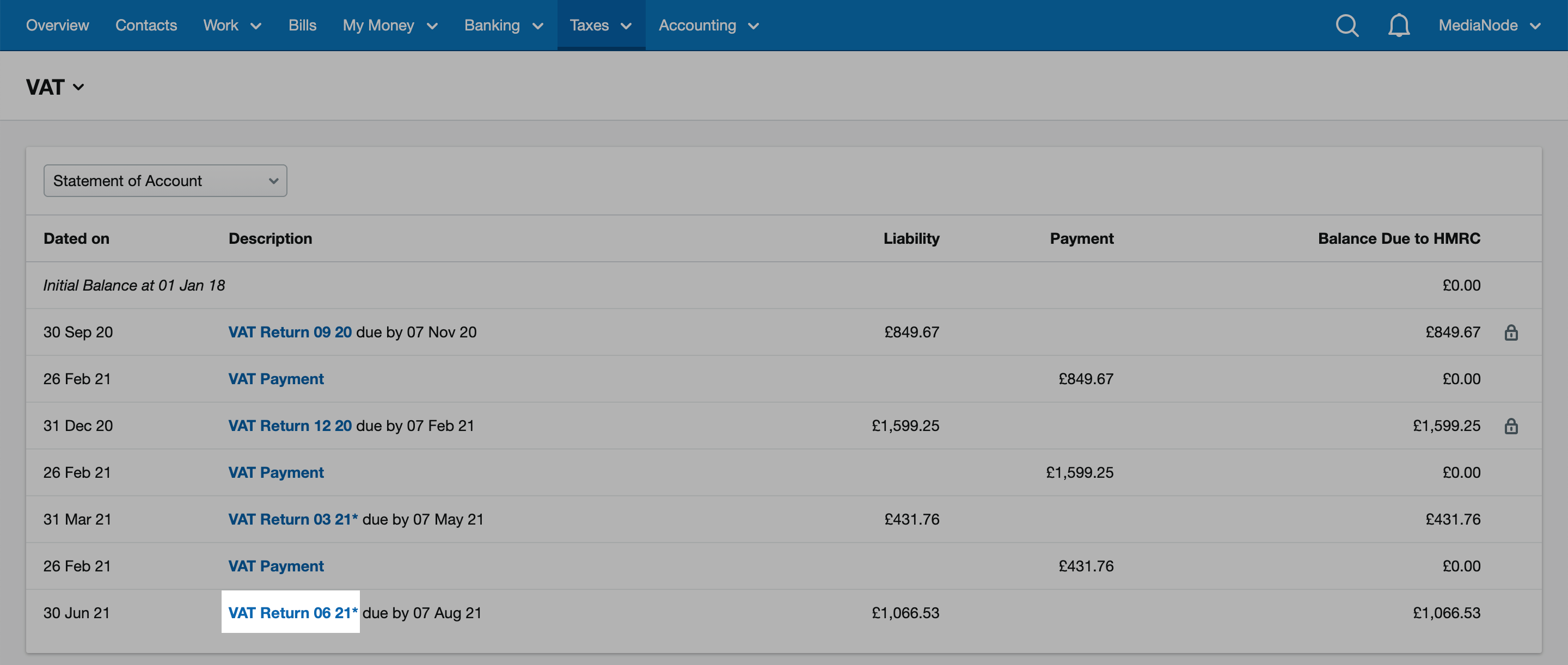View VAT Return 03 21
Screen dimensions: 1568x665
point(294,519)
